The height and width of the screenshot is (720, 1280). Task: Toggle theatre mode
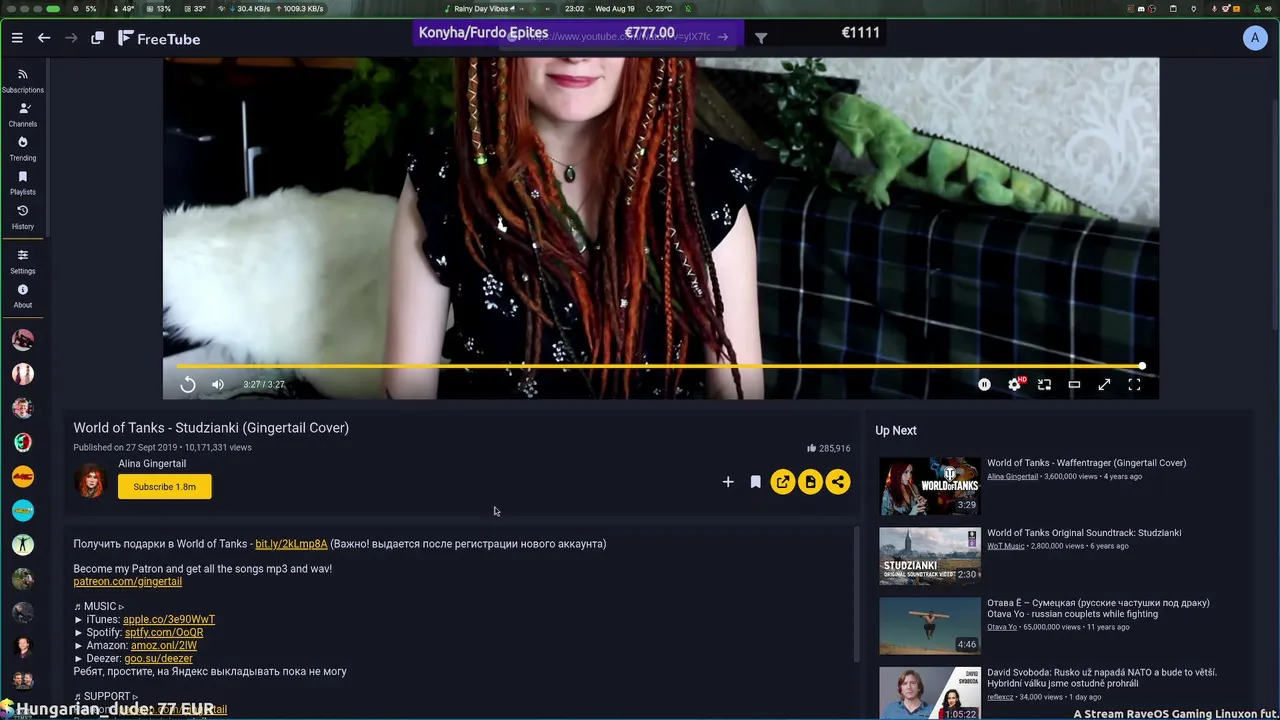click(x=1074, y=385)
